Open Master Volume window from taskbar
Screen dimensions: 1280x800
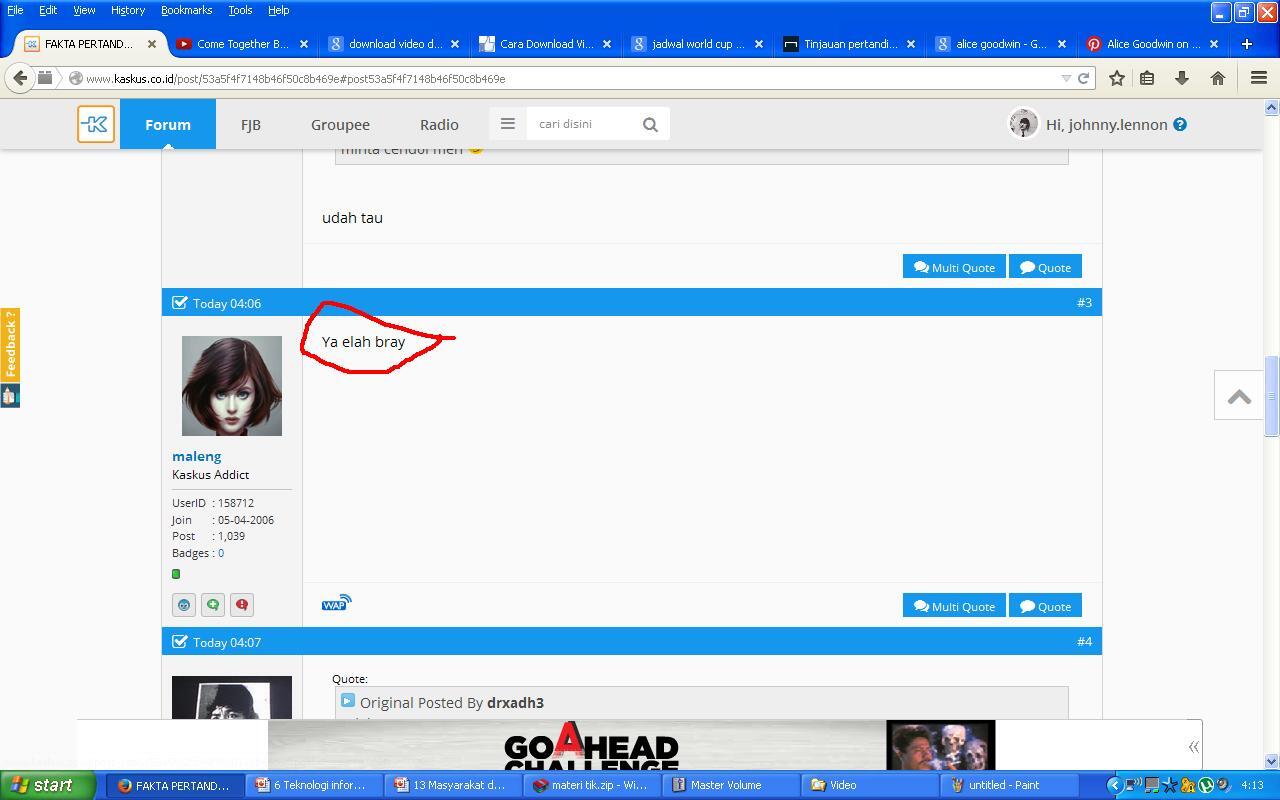(730, 785)
